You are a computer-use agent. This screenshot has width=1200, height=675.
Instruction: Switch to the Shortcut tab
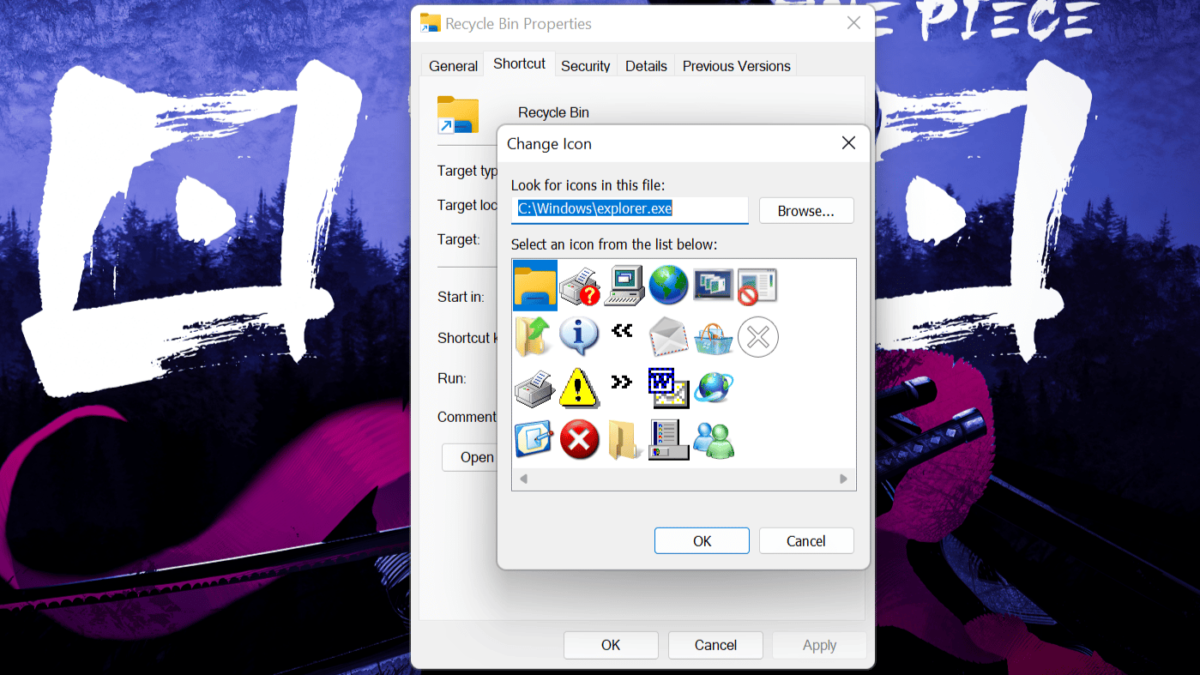click(x=520, y=63)
